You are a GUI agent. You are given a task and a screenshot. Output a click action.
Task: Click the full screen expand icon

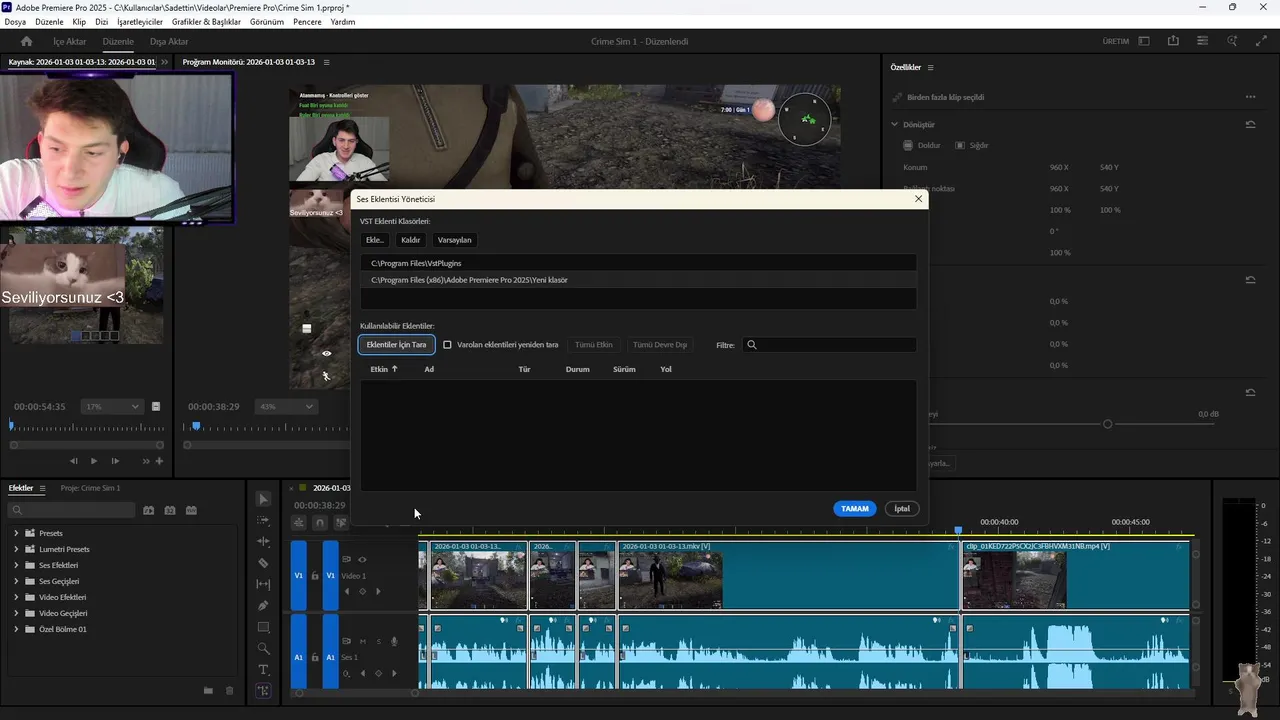(x=1260, y=41)
